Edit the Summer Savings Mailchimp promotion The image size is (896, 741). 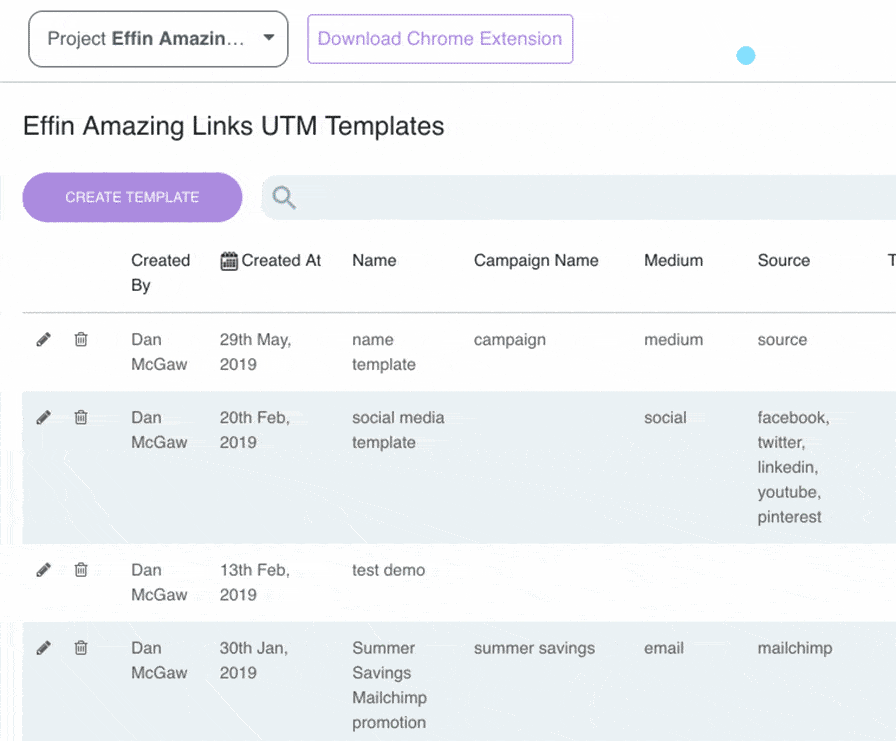click(43, 647)
